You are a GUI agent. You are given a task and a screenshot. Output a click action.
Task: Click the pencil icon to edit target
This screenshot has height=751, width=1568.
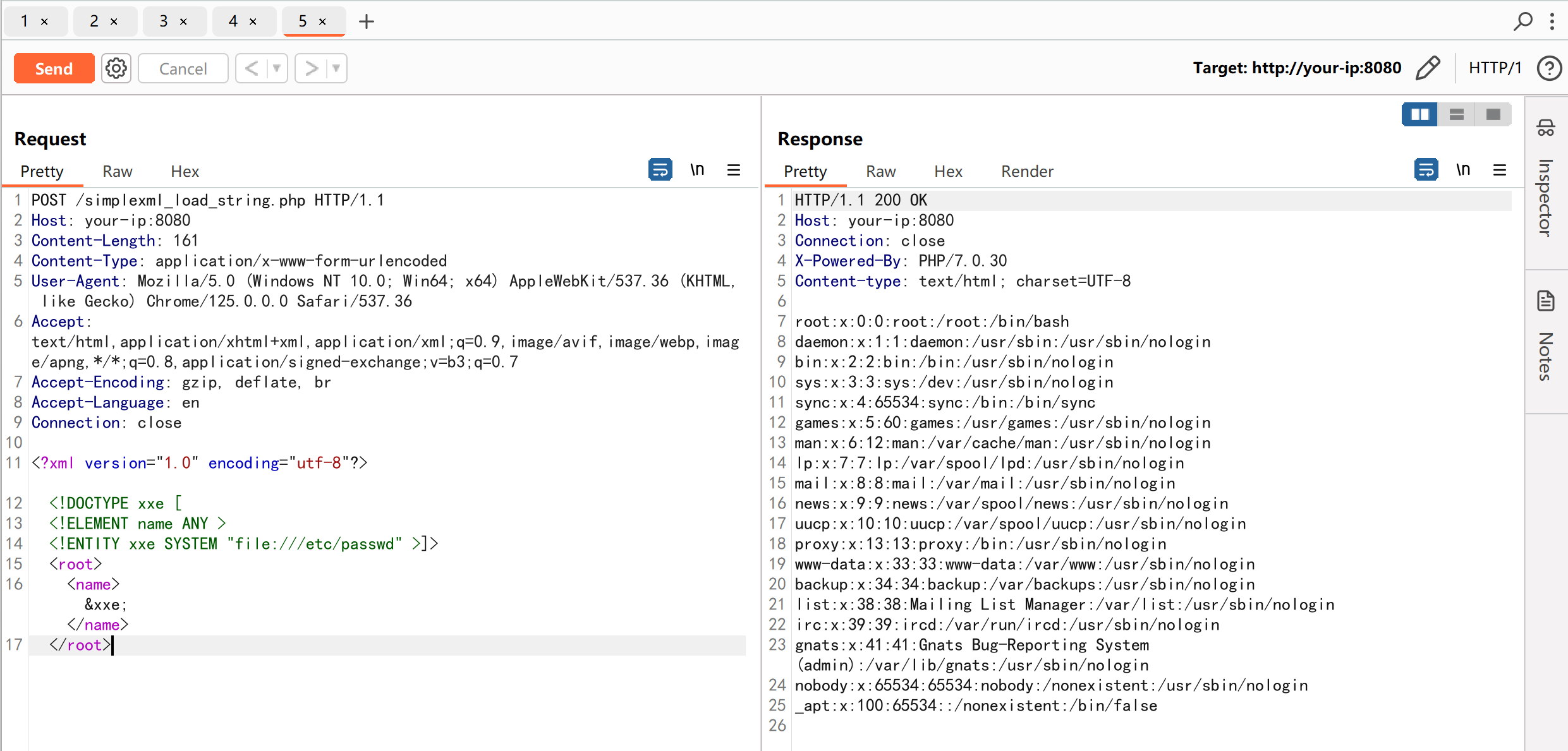pyautogui.click(x=1427, y=68)
